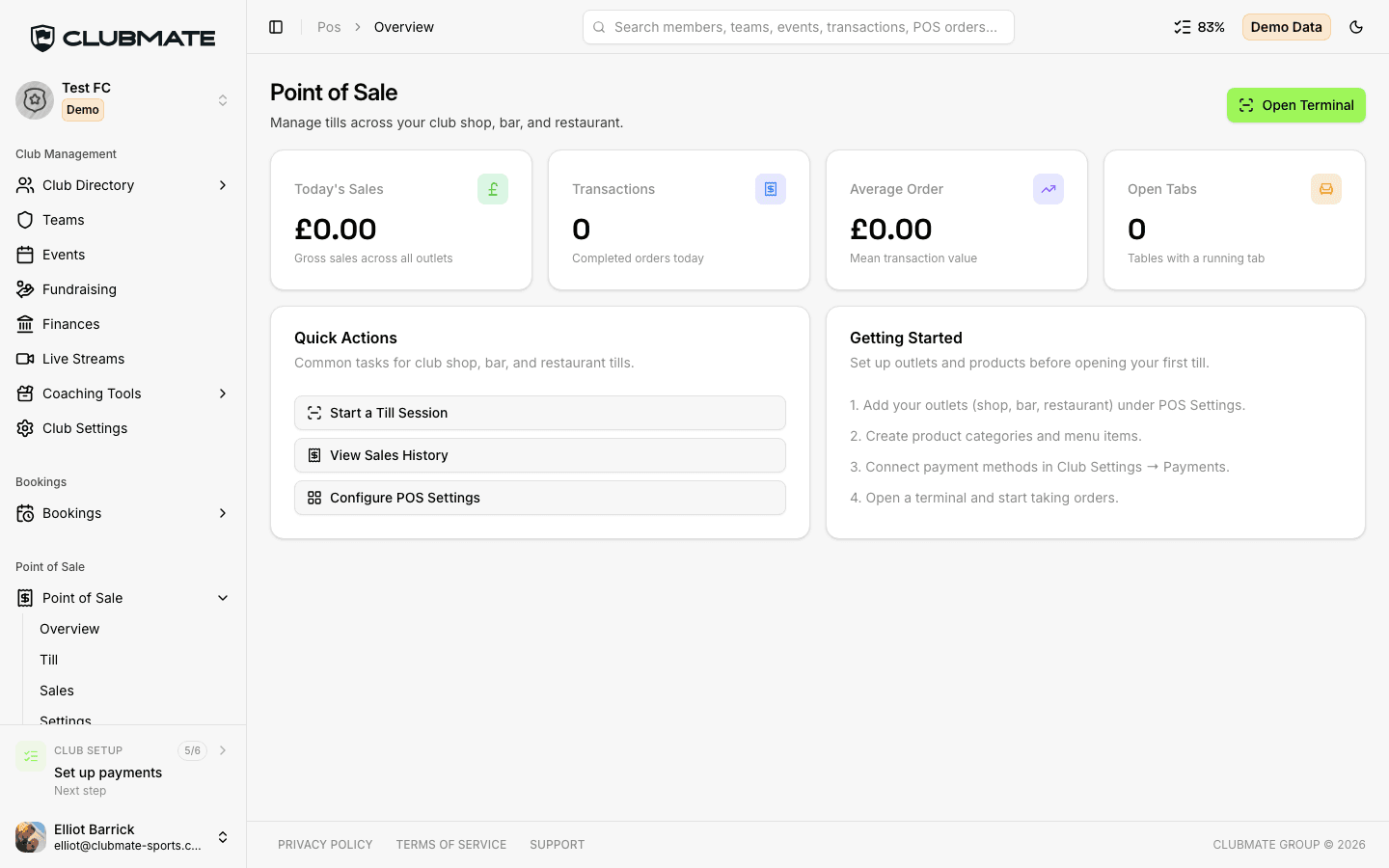Viewport: 1389px width, 868px height.
Task: Click the Teams shield icon
Action: [25, 220]
